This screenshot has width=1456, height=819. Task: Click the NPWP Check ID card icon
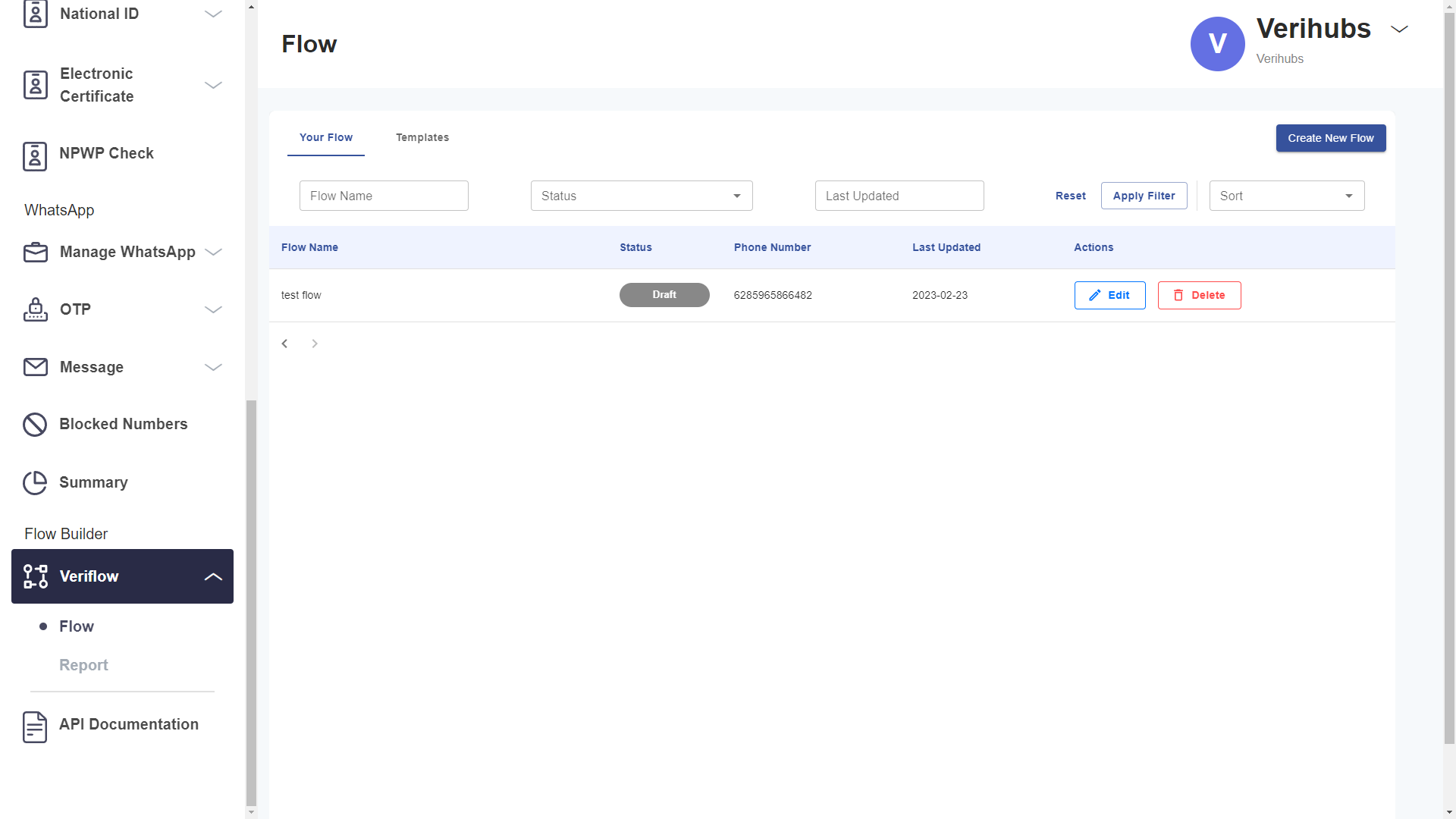coord(35,156)
